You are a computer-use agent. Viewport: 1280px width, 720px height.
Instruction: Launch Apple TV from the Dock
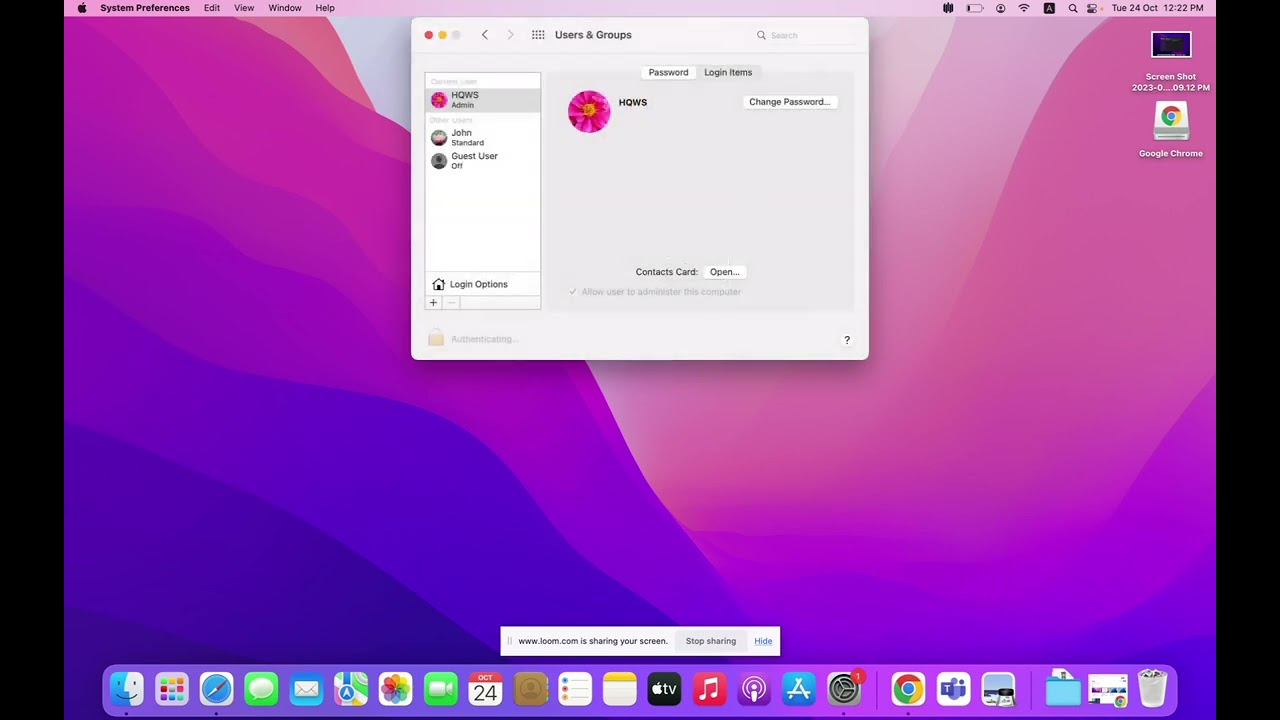664,689
